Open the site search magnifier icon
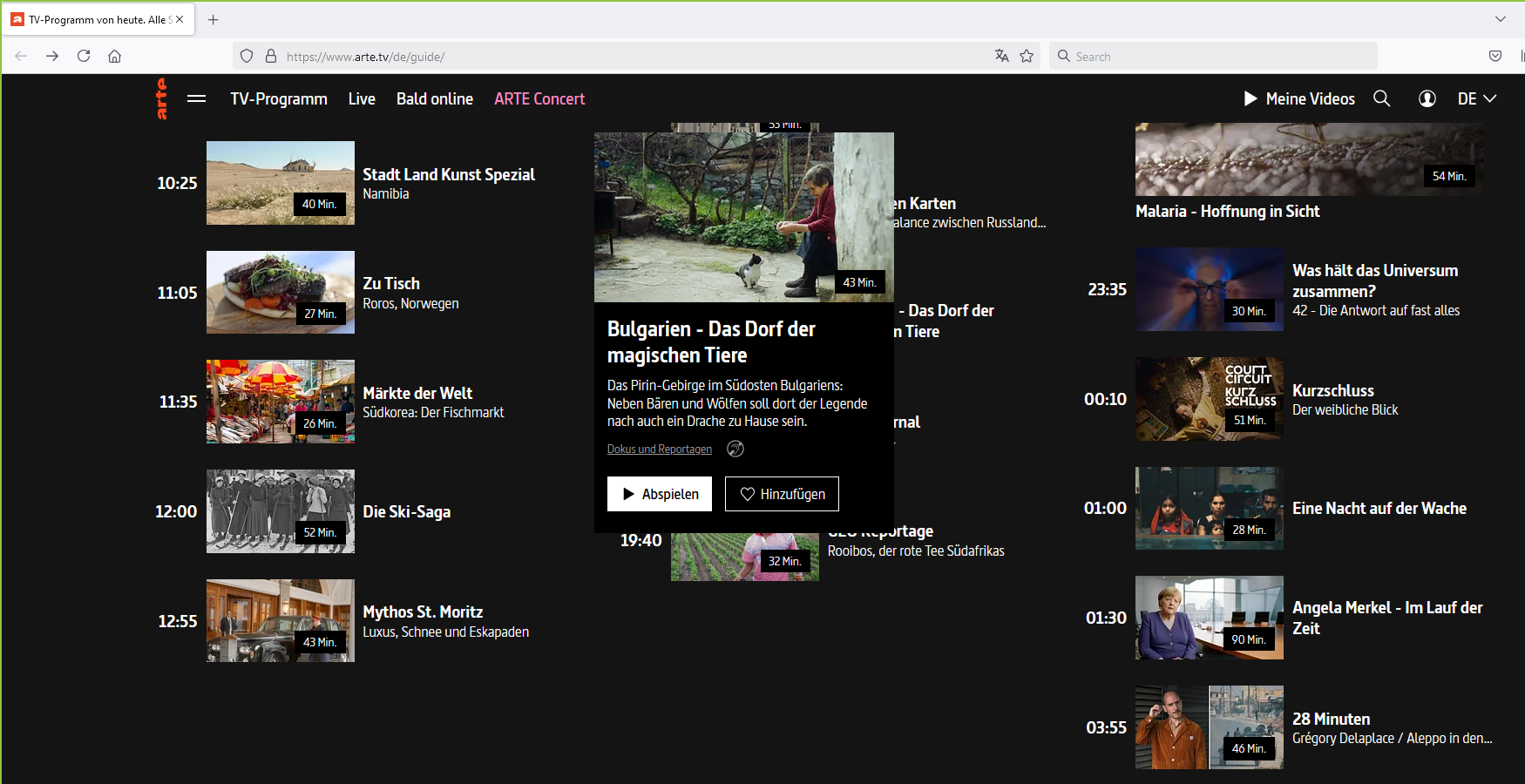 [x=1382, y=98]
